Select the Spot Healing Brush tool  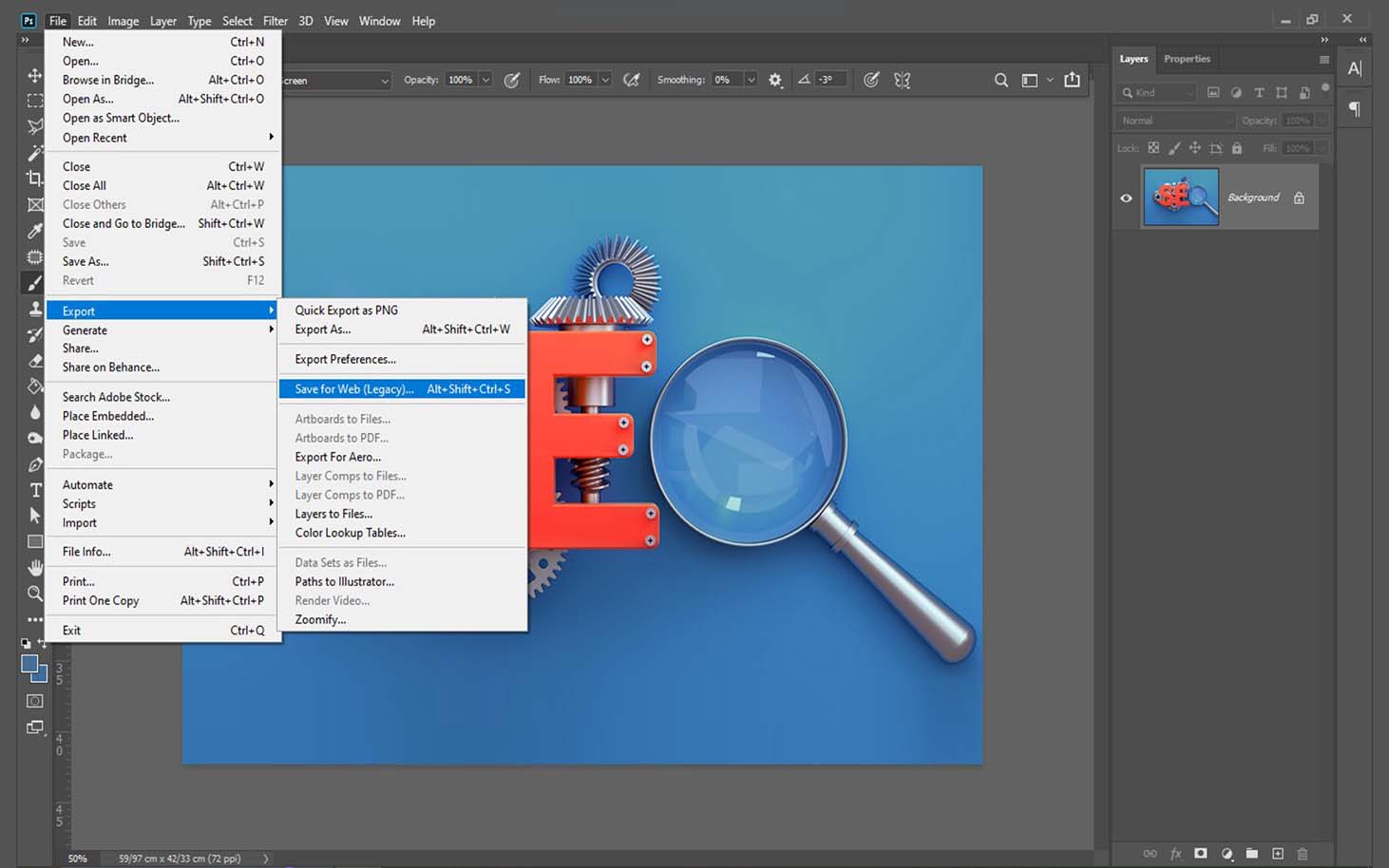pos(35,256)
